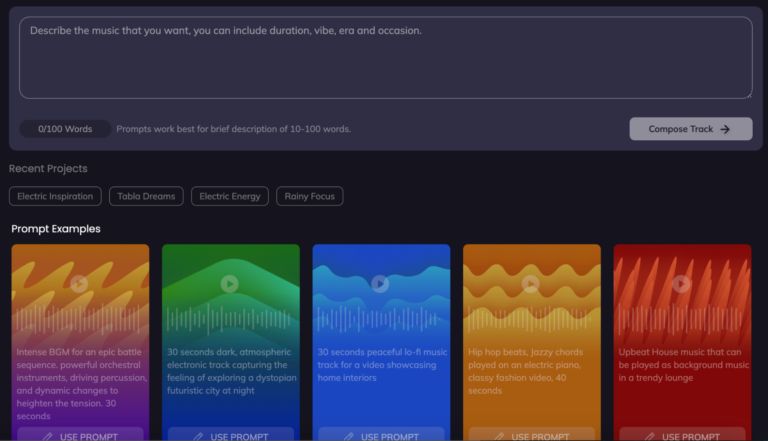
Task: Click the arrow icon in Compose Track
Action: [x=725, y=129]
